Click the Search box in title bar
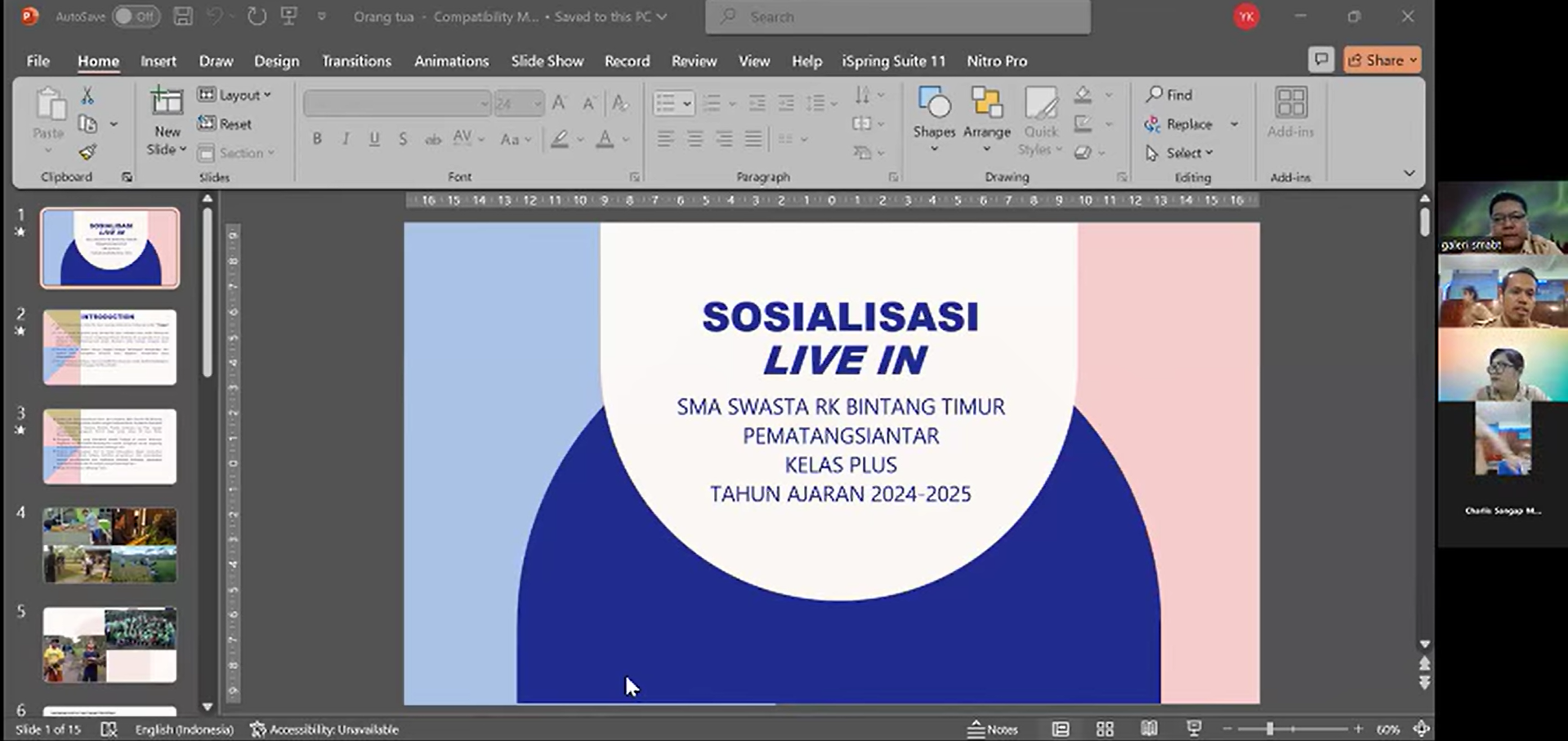The height and width of the screenshot is (741, 1568). click(x=897, y=17)
